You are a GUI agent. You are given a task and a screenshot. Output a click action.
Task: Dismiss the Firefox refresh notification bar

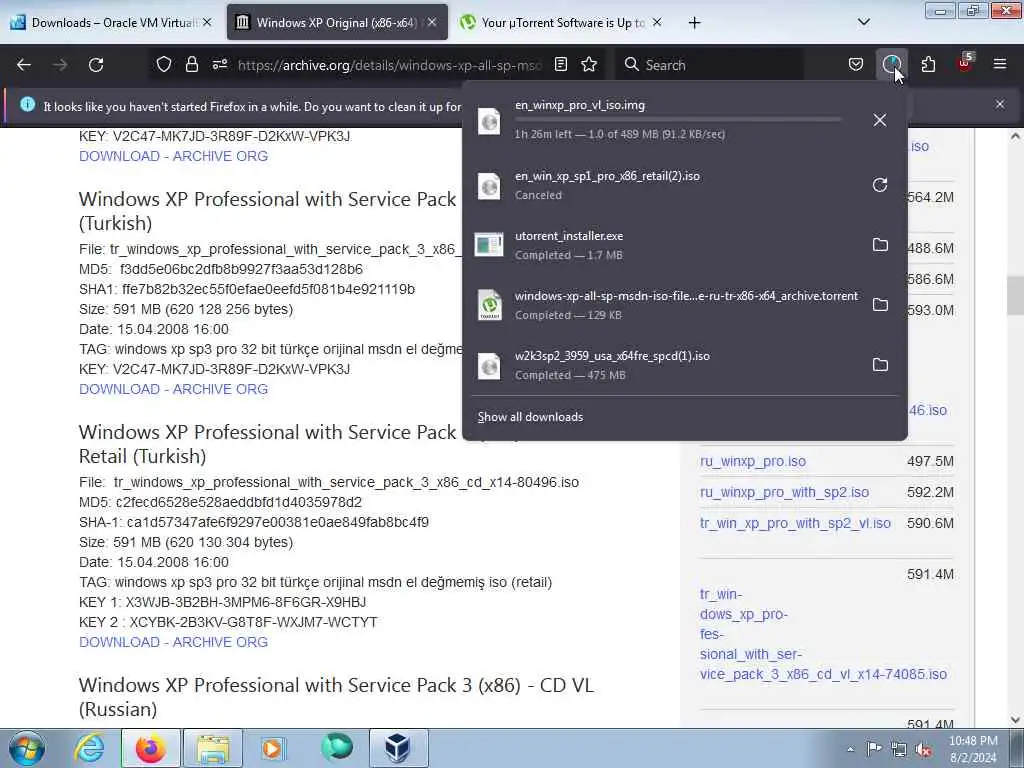[x=1000, y=104]
